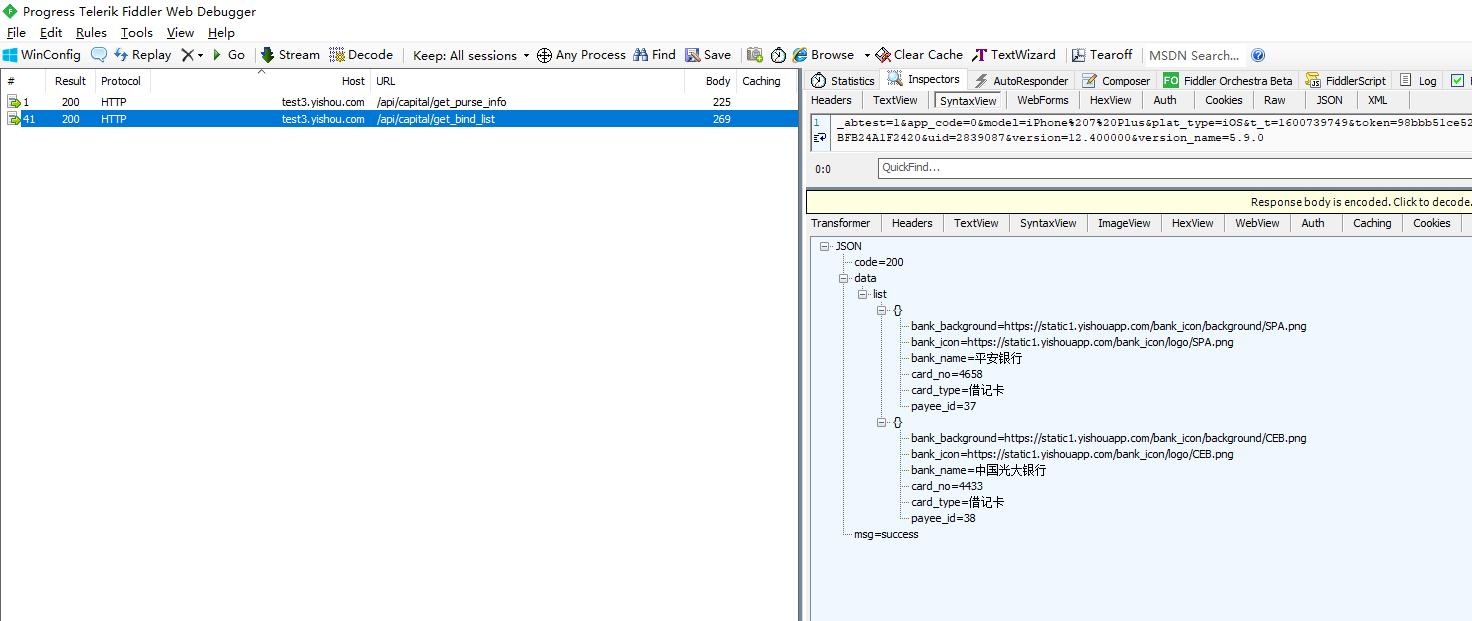Click the Save sessions button
The height and width of the screenshot is (621, 1472).
point(707,55)
